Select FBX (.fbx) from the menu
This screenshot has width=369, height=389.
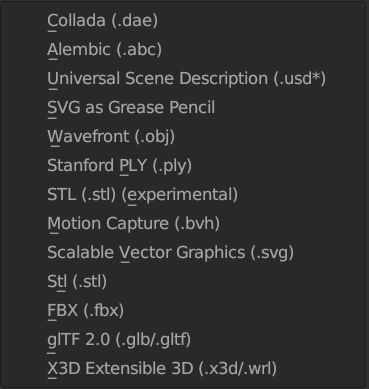[x=183, y=311]
